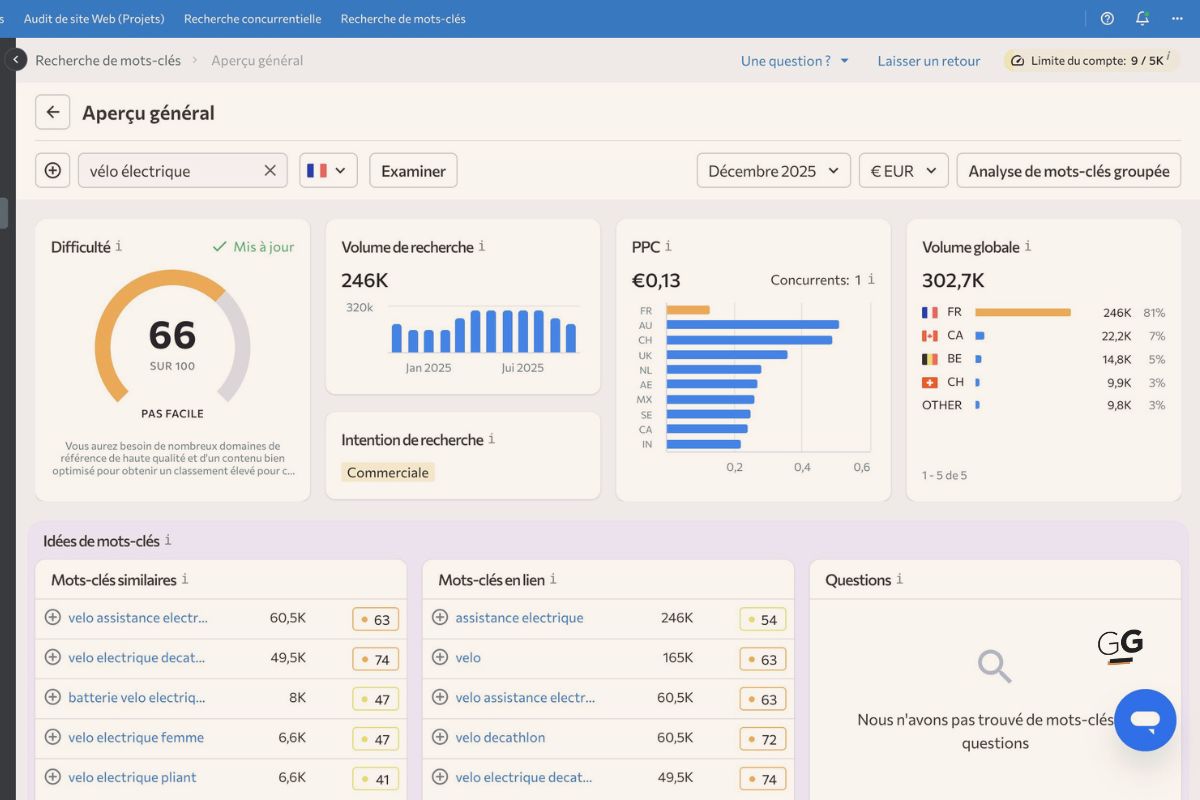Screen dimensions: 1200x800
Task: Click the plus icon left of the keyword field
Action: pos(52,170)
